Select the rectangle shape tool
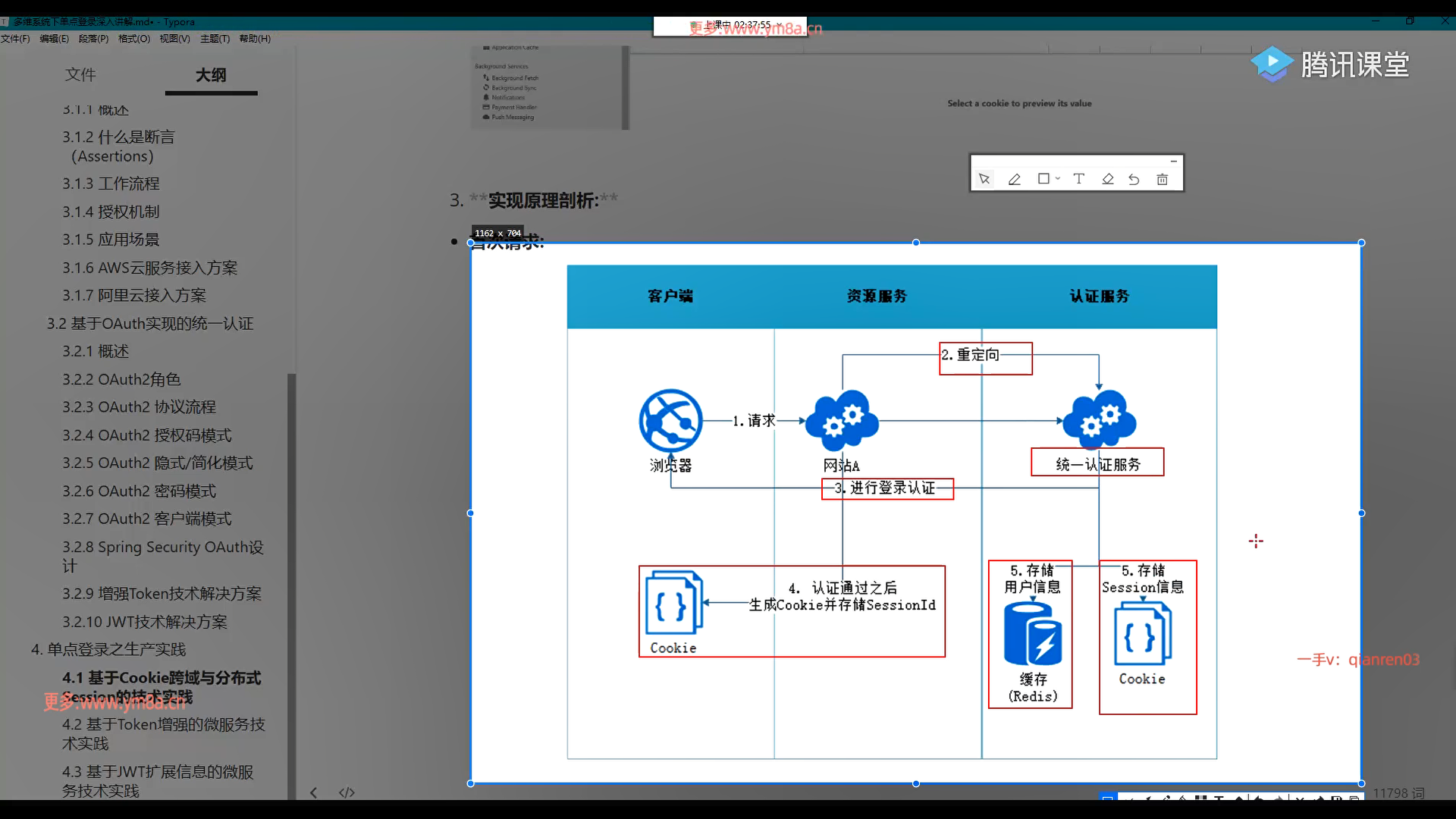Image resolution: width=1456 pixels, height=819 pixels. click(x=1043, y=179)
